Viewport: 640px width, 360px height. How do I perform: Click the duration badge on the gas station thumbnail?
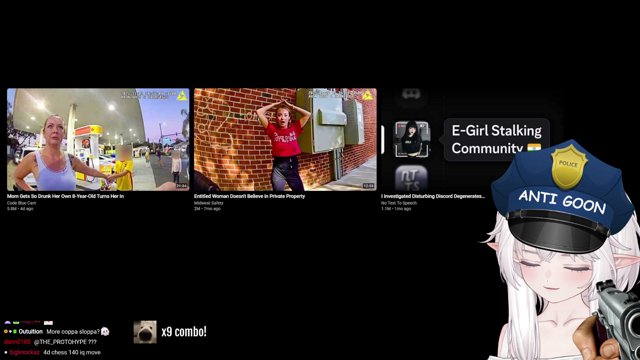tap(182, 186)
